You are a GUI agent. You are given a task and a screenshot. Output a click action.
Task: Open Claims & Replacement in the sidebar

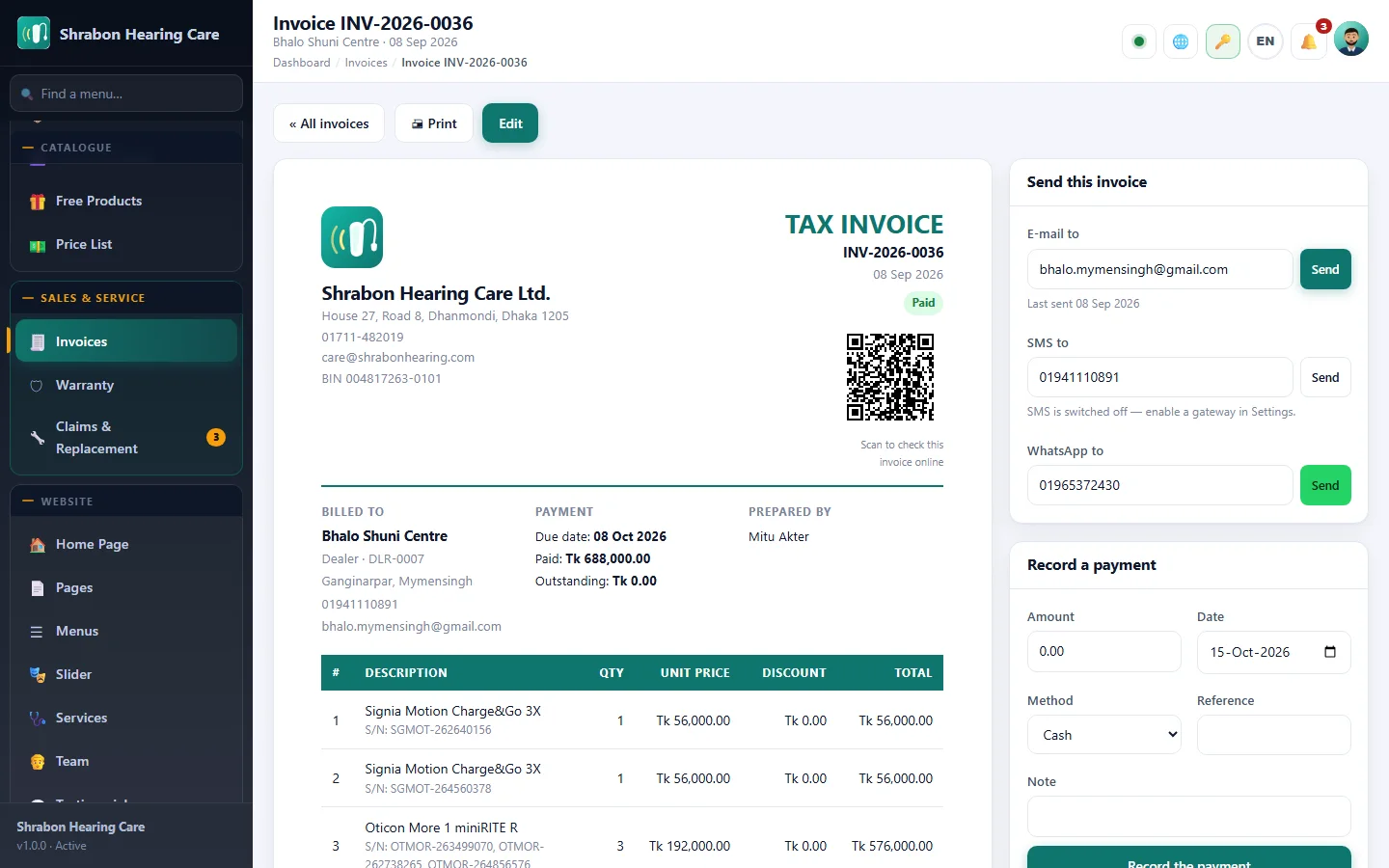pos(126,437)
